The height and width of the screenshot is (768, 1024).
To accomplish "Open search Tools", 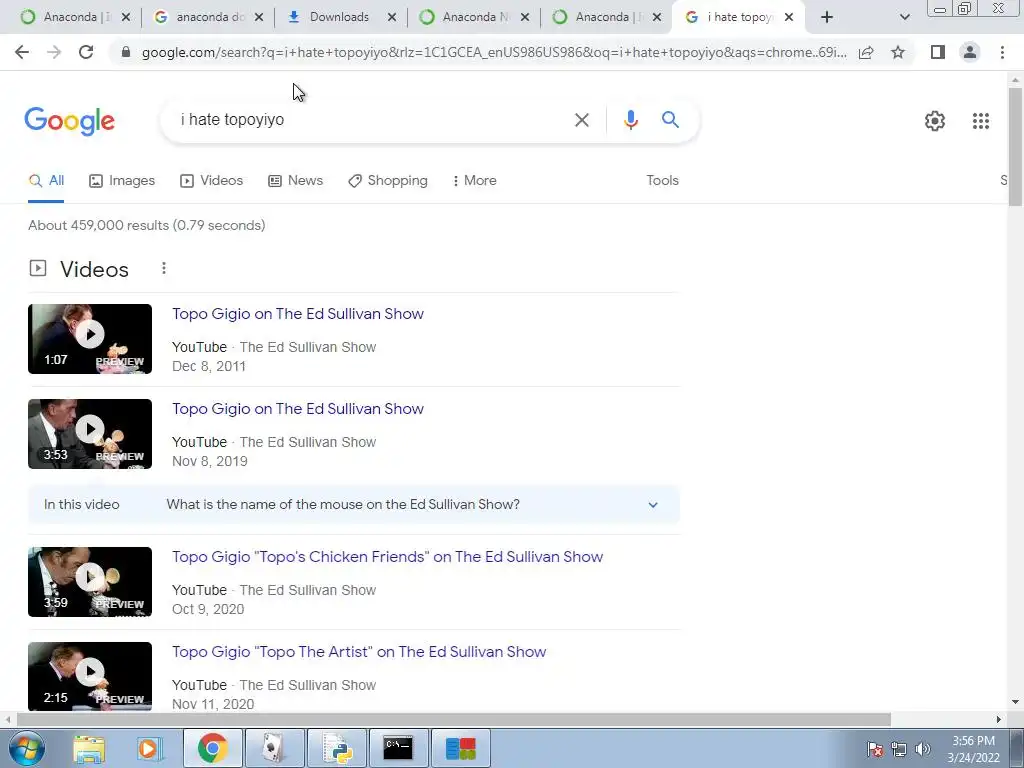I will 662,181.
